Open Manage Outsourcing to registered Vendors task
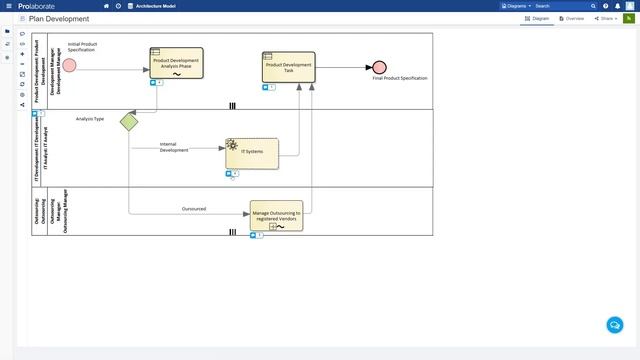The height and width of the screenshot is (360, 640). (x=276, y=216)
